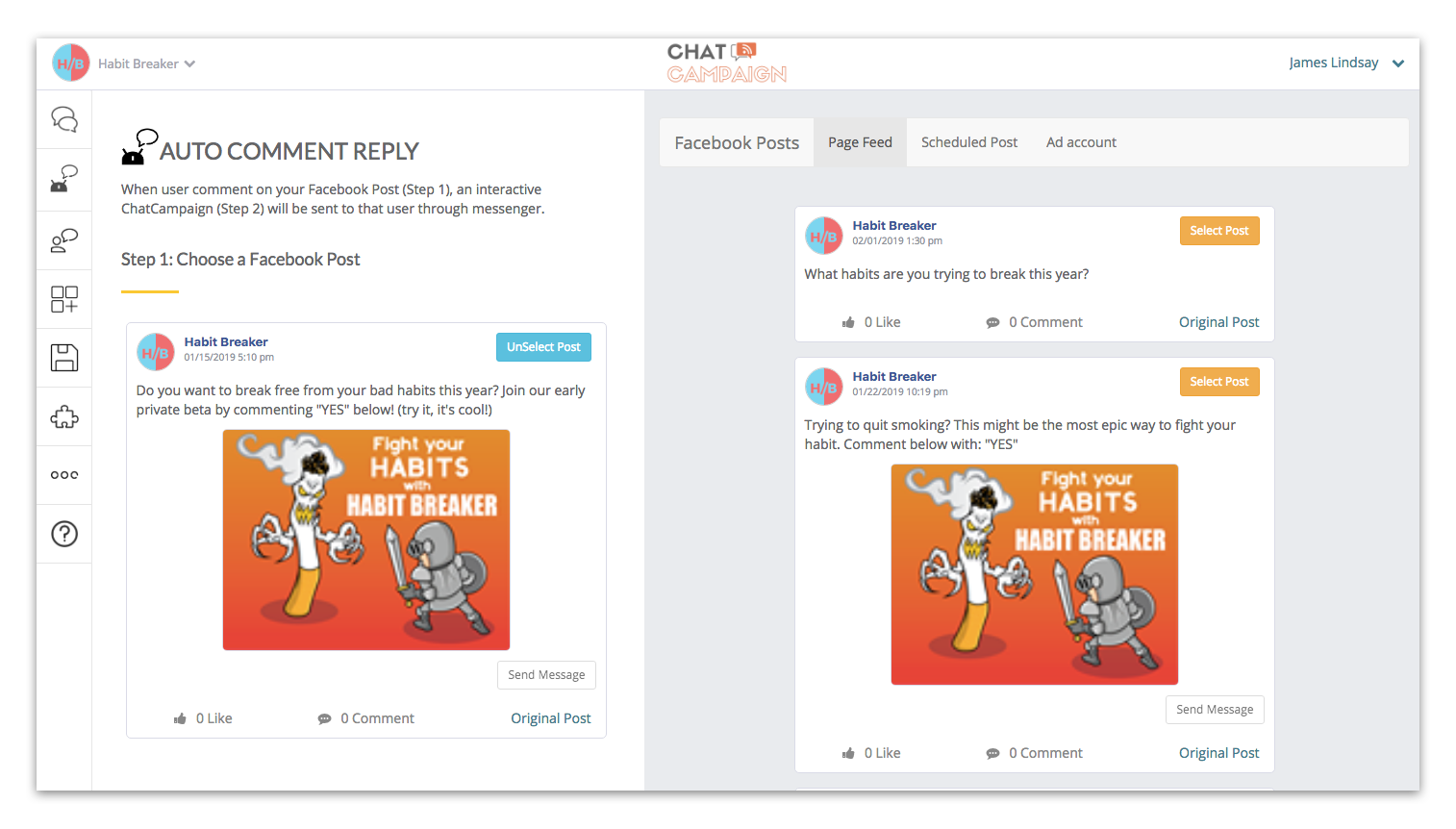This screenshot has width=1456, height=829.
Task: Click H/B avatar on the 01/22/2019 post
Action: click(x=824, y=387)
